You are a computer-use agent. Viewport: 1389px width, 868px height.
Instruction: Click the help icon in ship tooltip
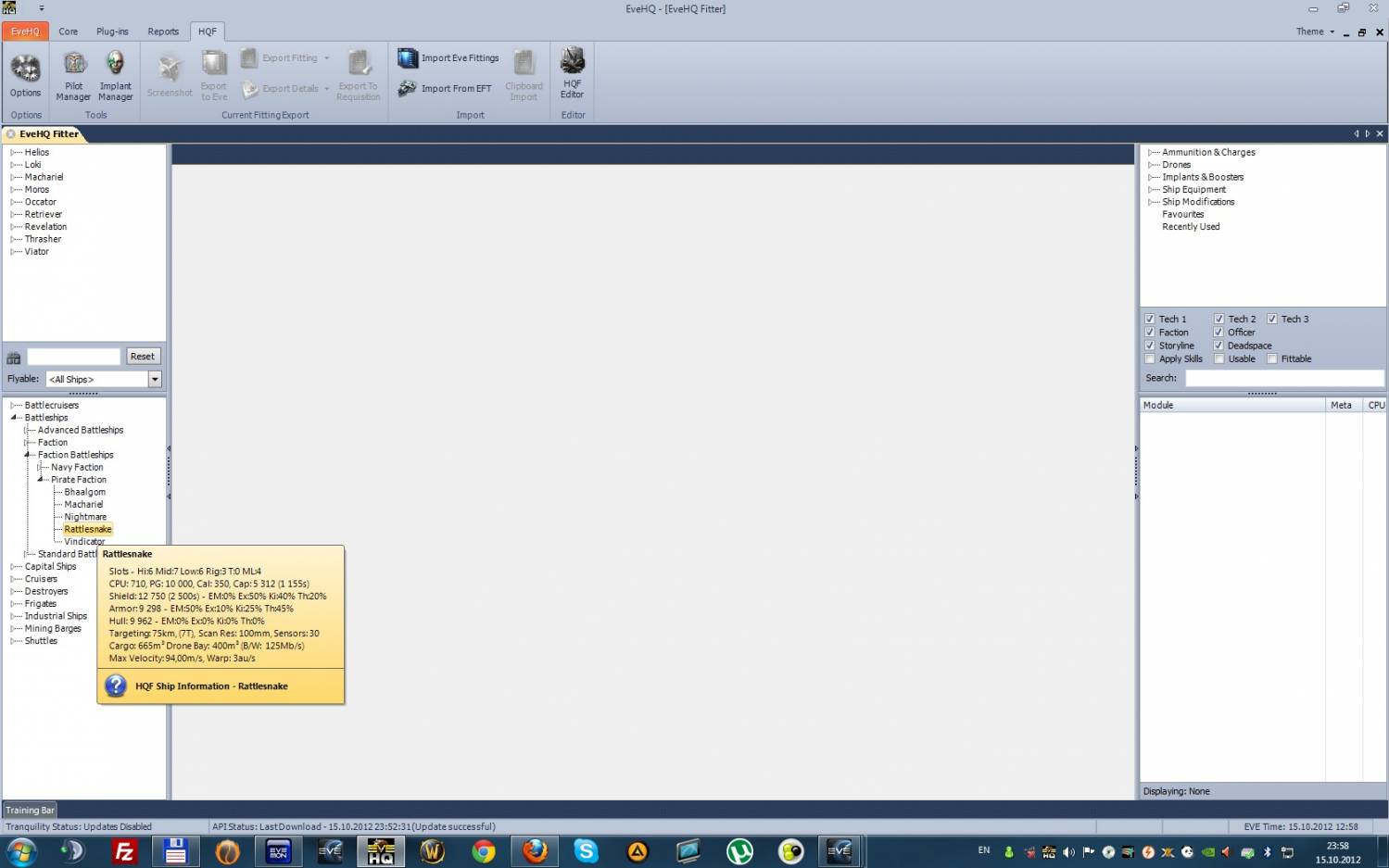(x=116, y=686)
